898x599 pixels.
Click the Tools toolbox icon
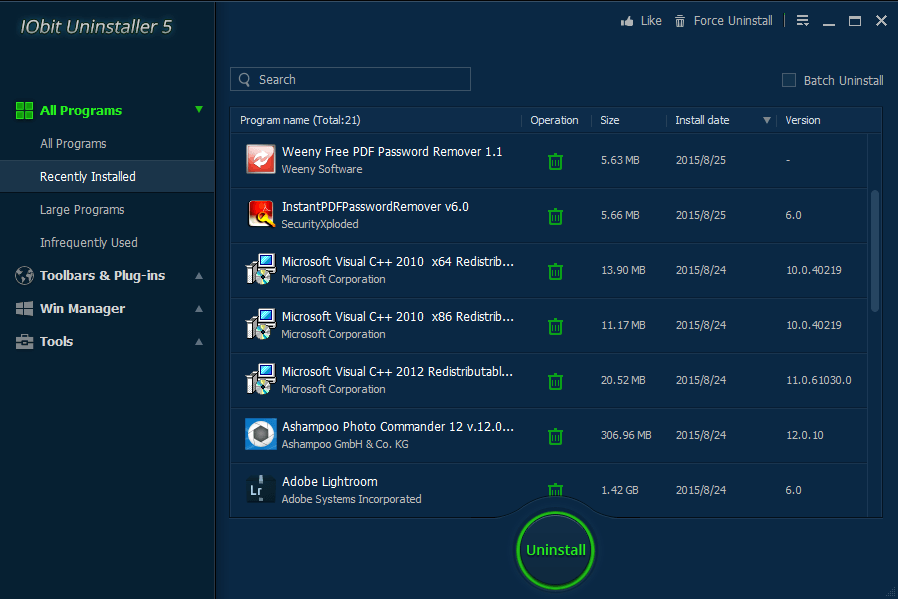coord(24,342)
